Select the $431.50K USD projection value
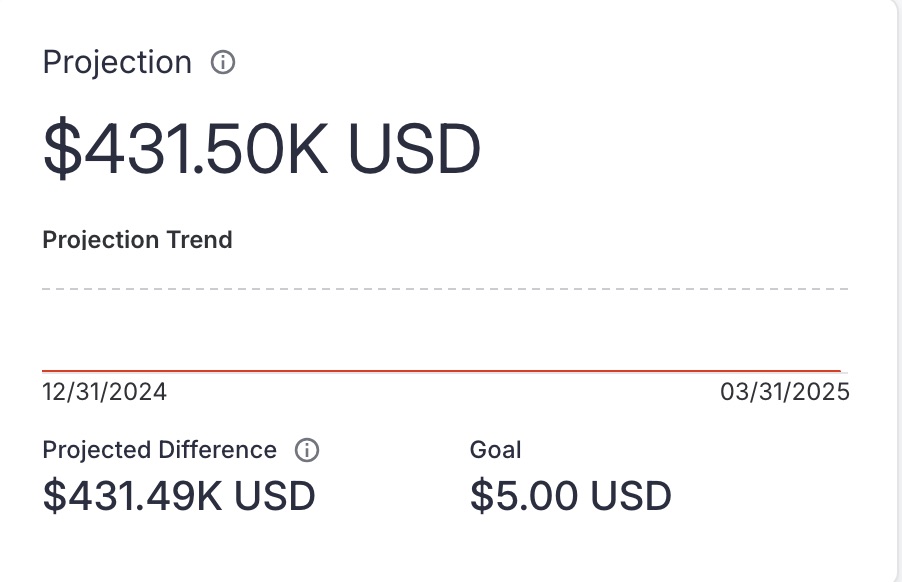This screenshot has width=902, height=582. coord(260,146)
